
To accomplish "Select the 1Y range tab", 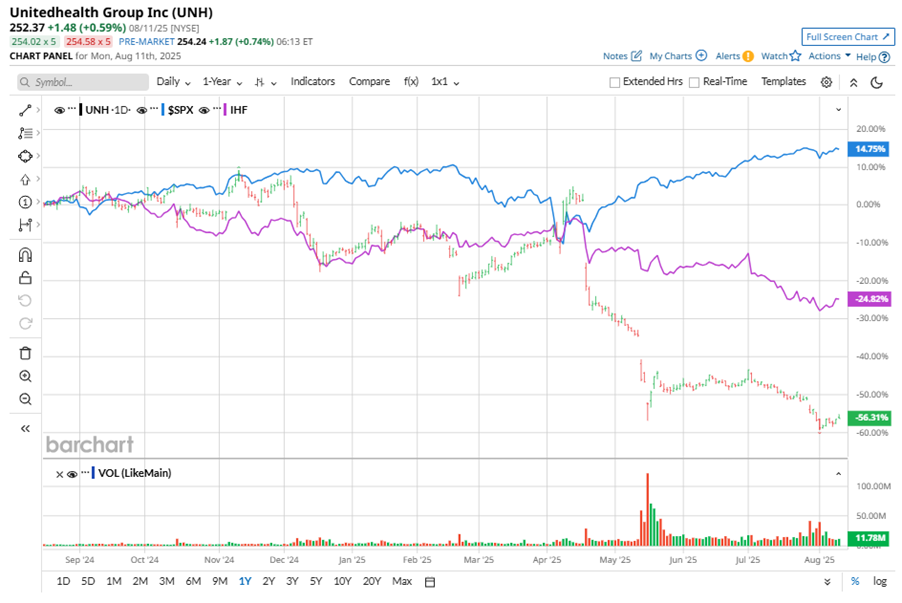I will coord(245,581).
